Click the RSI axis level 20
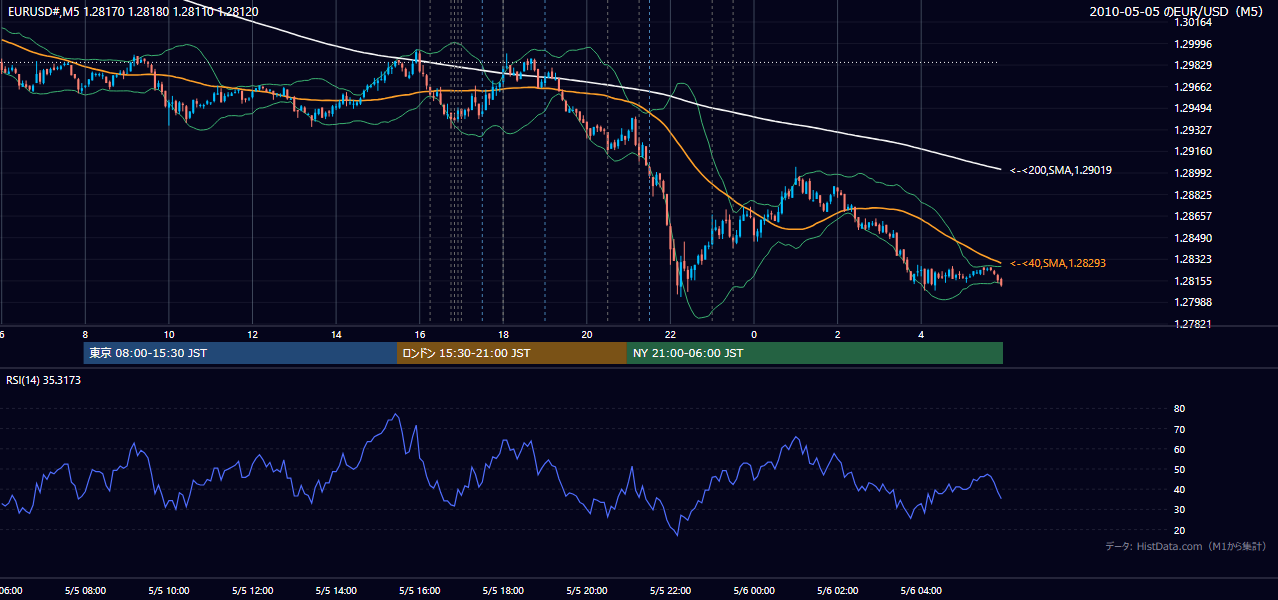 point(1179,530)
